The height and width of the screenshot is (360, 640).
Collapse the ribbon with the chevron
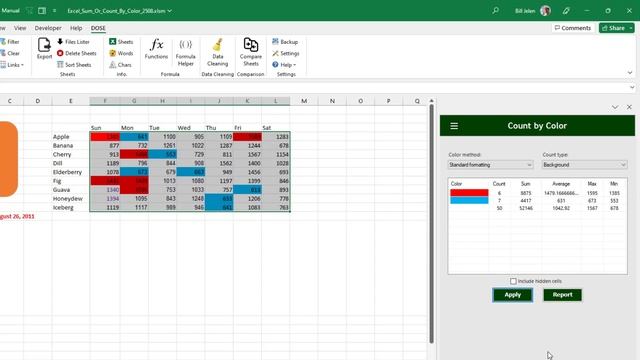click(630, 73)
